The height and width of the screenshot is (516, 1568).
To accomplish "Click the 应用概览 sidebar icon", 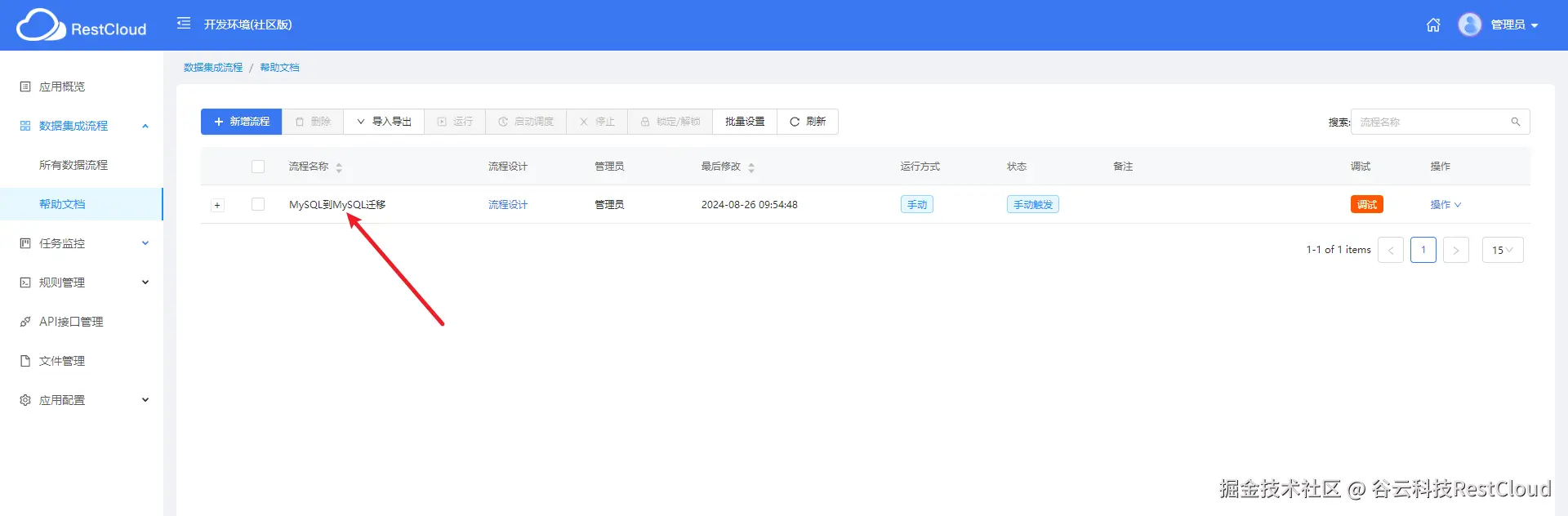I will coord(25,87).
